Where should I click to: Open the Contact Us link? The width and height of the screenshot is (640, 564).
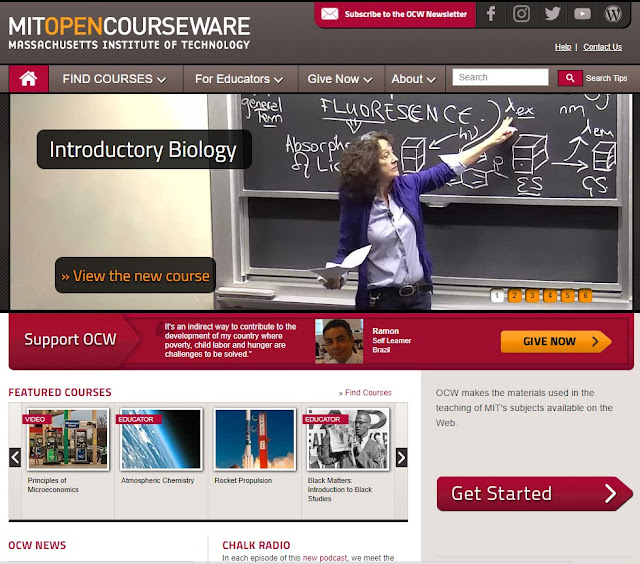click(602, 47)
